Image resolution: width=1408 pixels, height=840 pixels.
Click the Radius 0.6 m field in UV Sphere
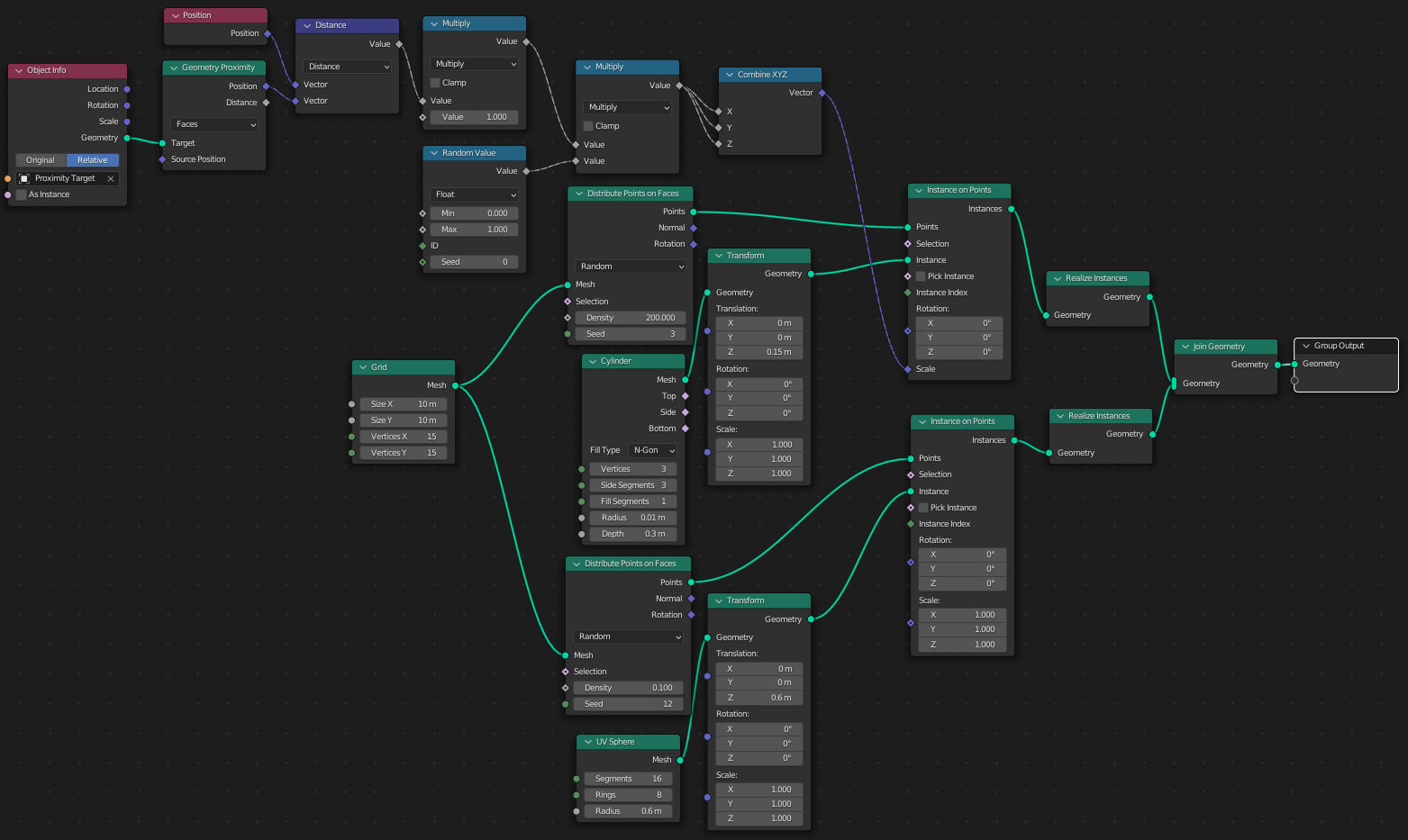(628, 811)
